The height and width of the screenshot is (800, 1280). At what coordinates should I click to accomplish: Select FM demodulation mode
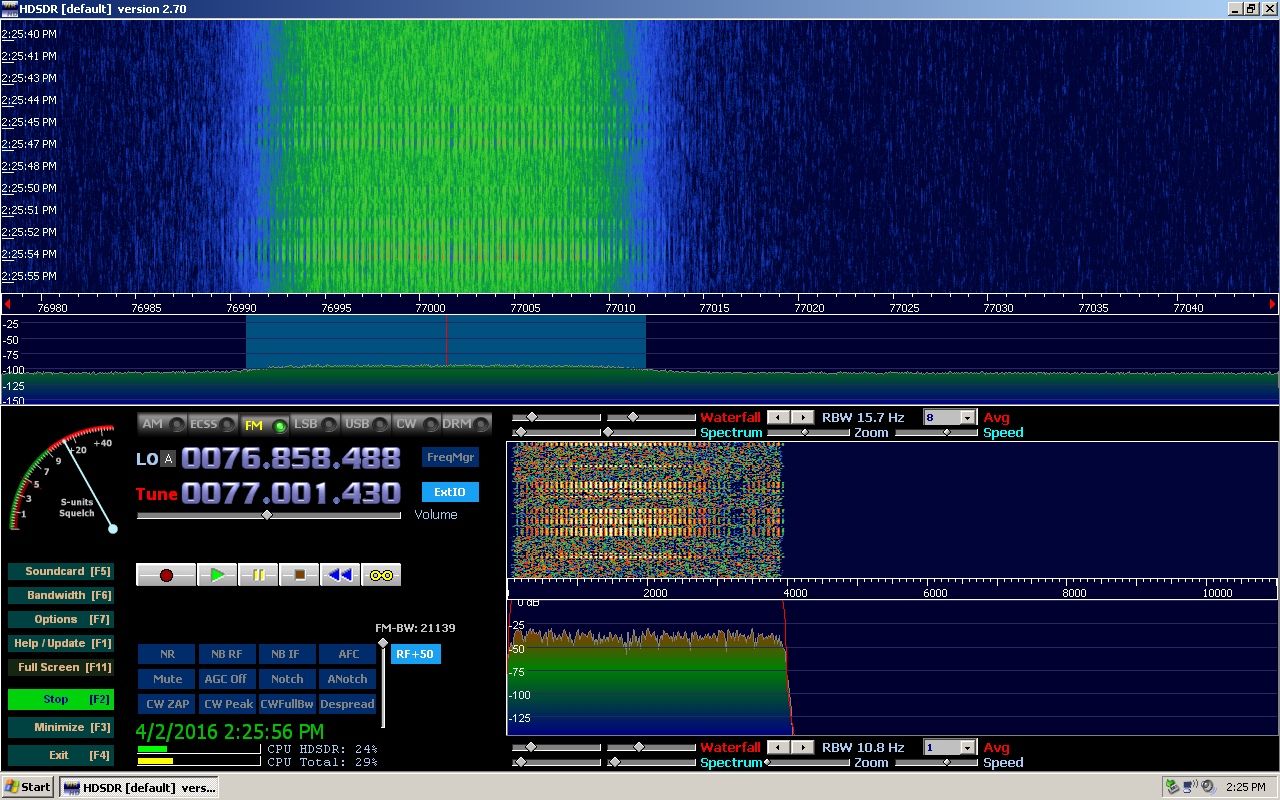(264, 424)
